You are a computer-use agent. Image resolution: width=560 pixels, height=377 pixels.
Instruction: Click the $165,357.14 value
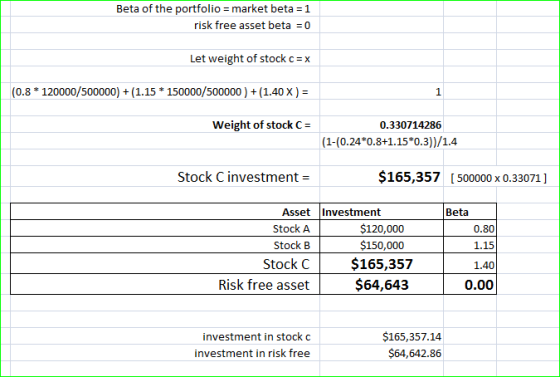click(x=412, y=337)
